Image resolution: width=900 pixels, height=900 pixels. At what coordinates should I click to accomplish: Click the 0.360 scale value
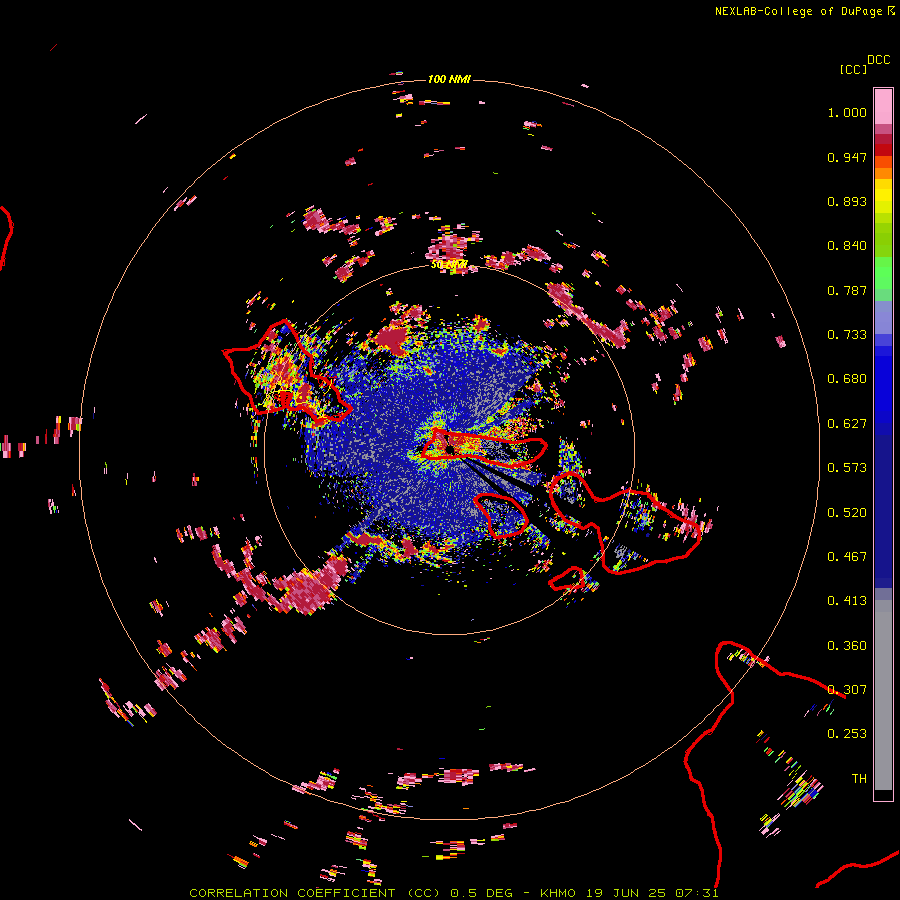(x=847, y=646)
